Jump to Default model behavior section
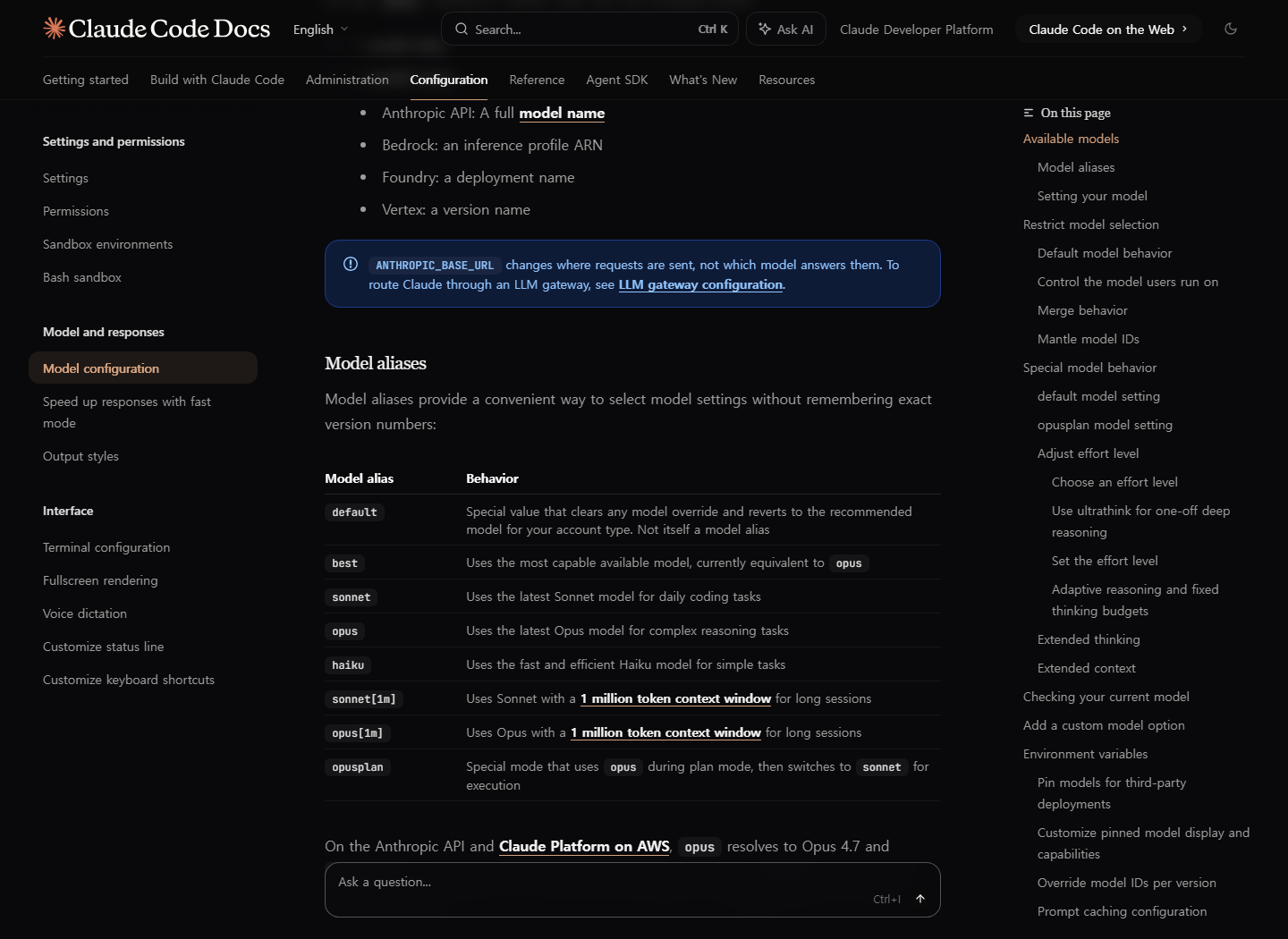 pyautogui.click(x=1105, y=253)
